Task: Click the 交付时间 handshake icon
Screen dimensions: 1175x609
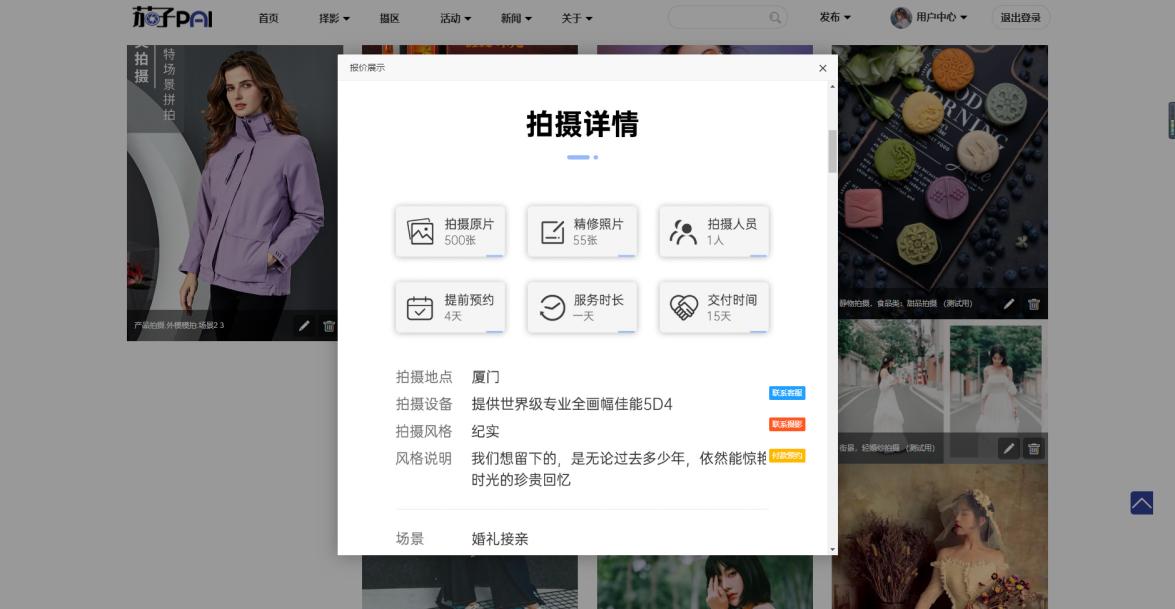Action: (x=683, y=307)
